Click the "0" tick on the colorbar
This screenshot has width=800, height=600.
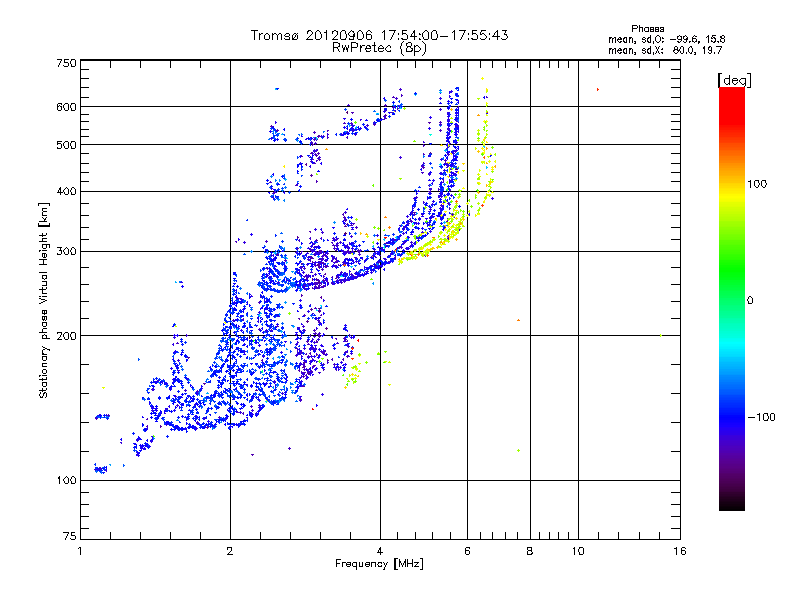750,300
